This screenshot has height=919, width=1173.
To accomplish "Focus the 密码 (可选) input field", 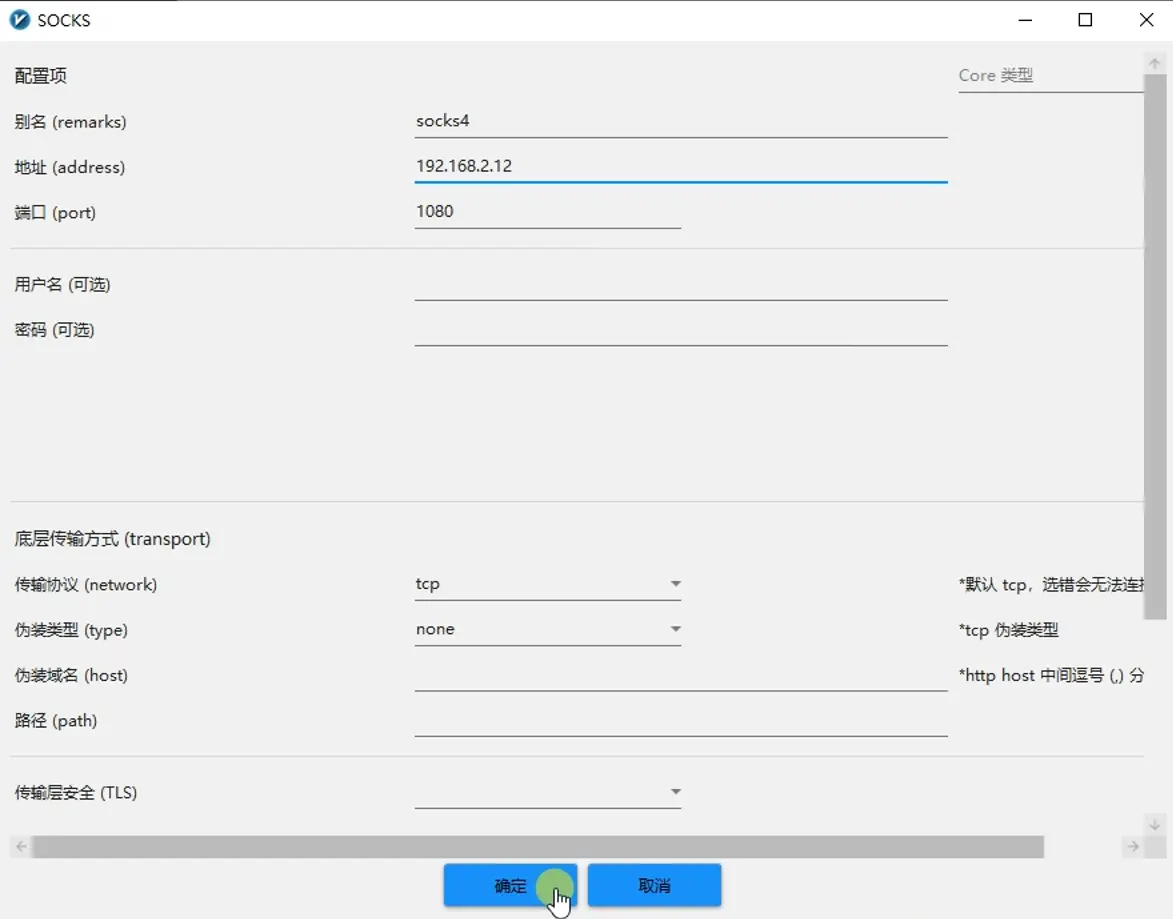I will pyautogui.click(x=681, y=330).
